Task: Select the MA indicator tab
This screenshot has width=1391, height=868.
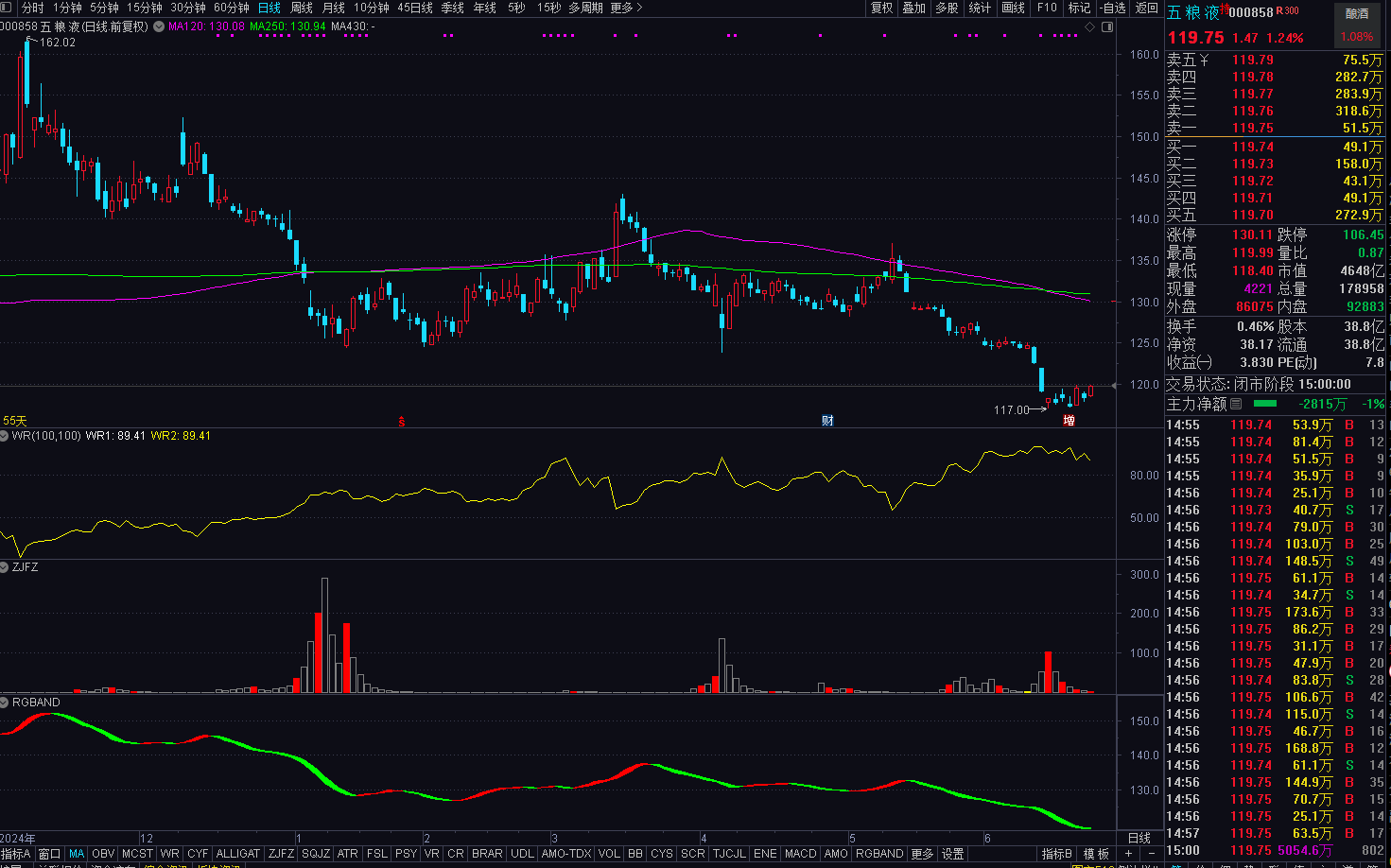Action: point(77,854)
